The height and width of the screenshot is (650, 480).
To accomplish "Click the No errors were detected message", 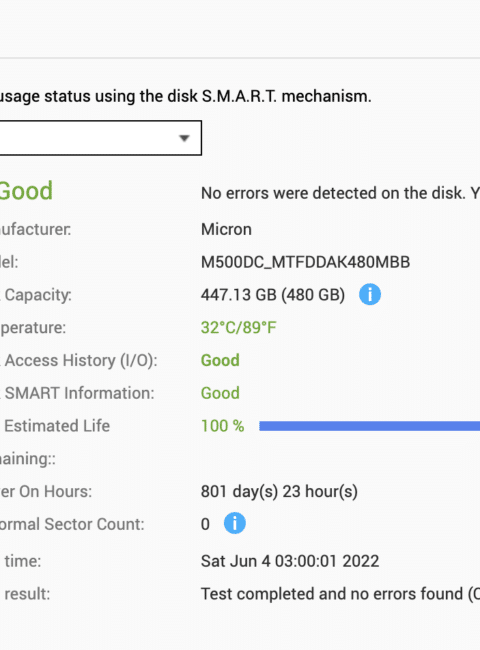I will click(x=340, y=193).
